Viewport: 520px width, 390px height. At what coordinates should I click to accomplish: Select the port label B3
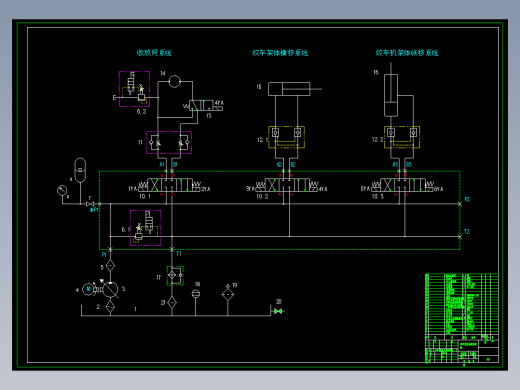coord(409,164)
